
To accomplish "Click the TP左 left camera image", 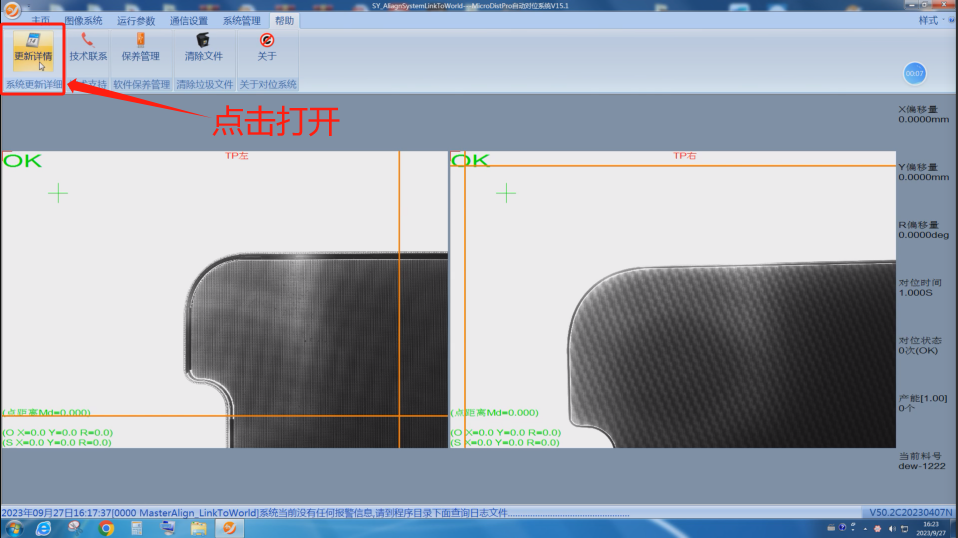I will [224, 300].
